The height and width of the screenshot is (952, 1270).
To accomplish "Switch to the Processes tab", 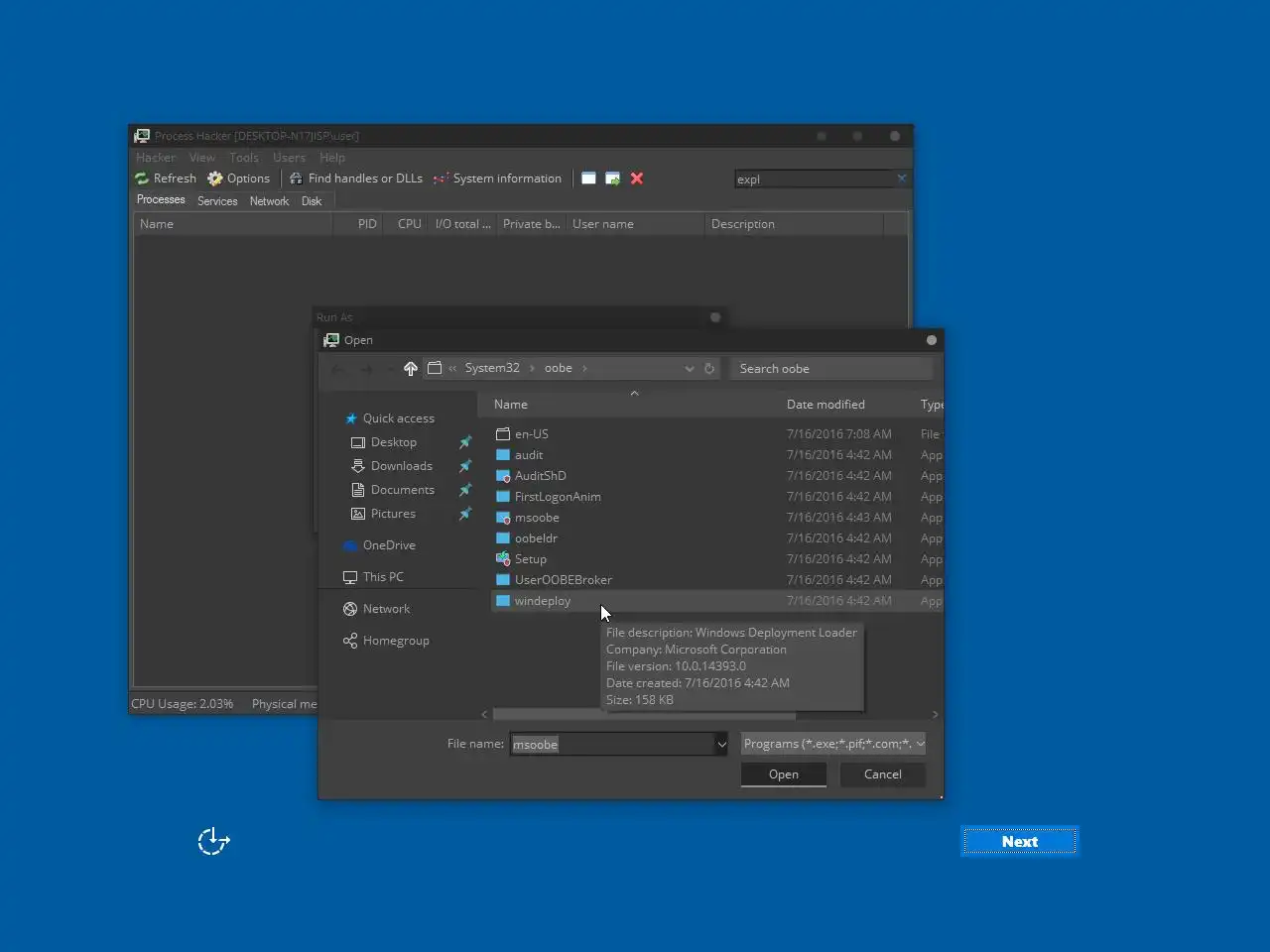I will pos(161,200).
